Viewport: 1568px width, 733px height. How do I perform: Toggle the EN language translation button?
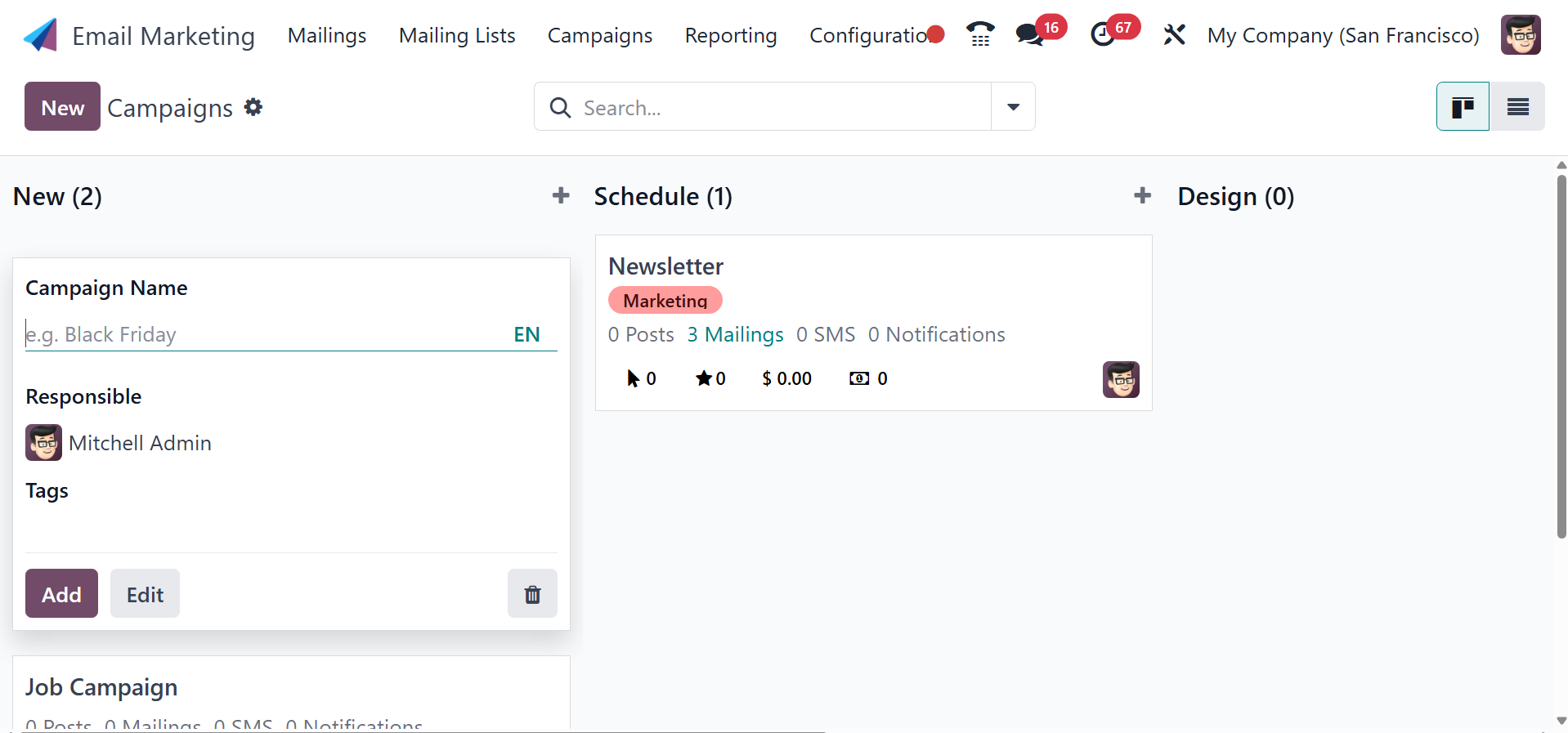pyautogui.click(x=526, y=334)
